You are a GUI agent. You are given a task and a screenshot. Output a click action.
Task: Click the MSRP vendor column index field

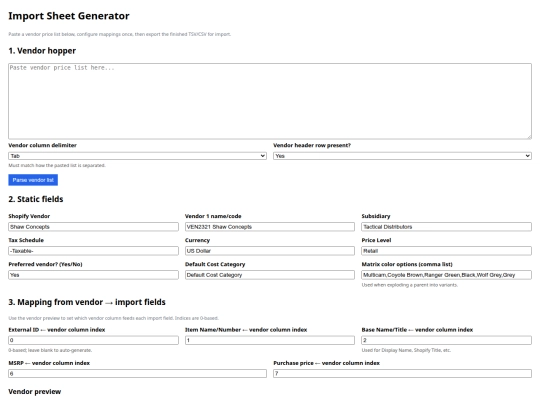[137, 373]
